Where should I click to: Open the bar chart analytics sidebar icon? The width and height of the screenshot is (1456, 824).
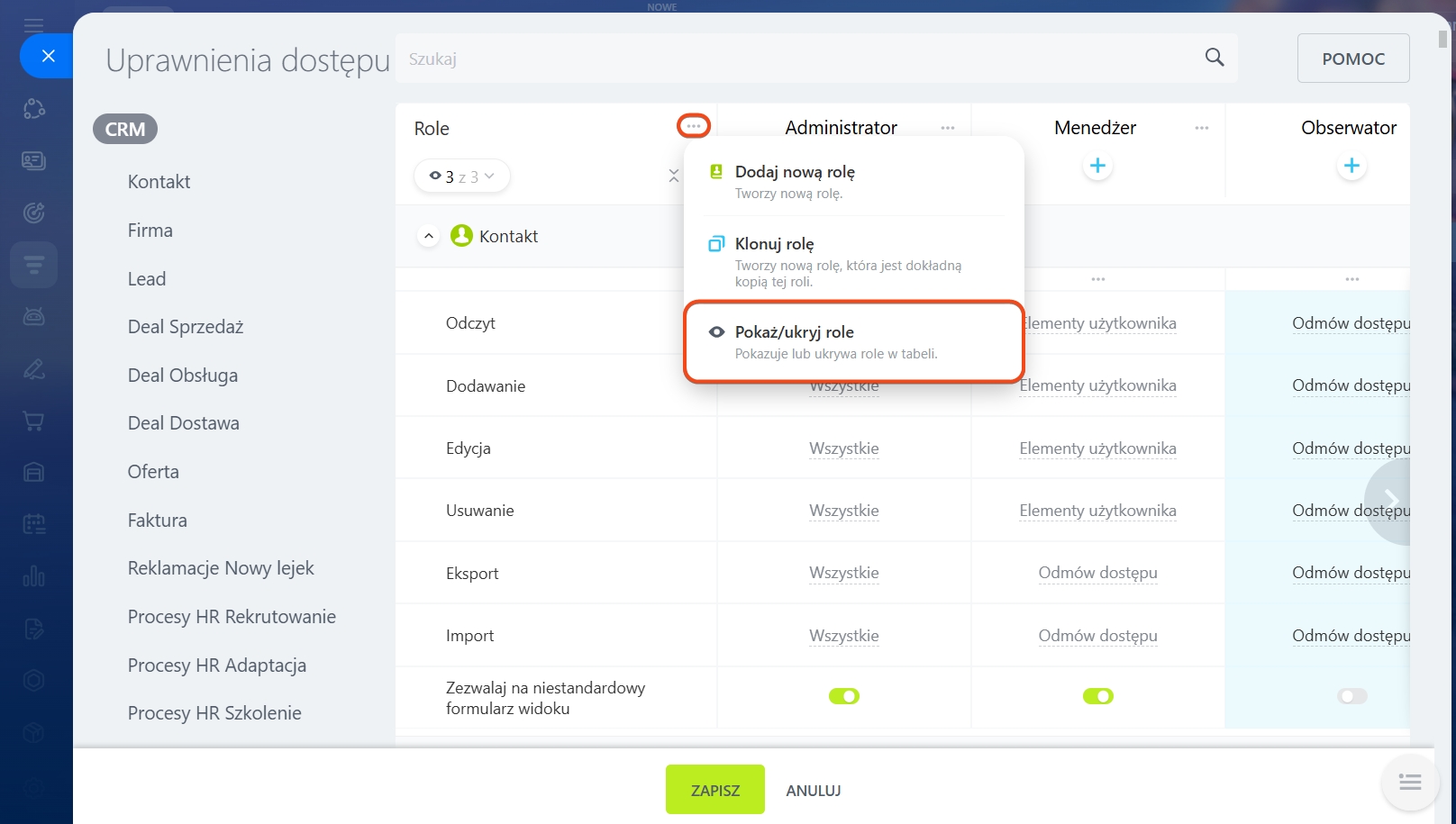(x=33, y=576)
